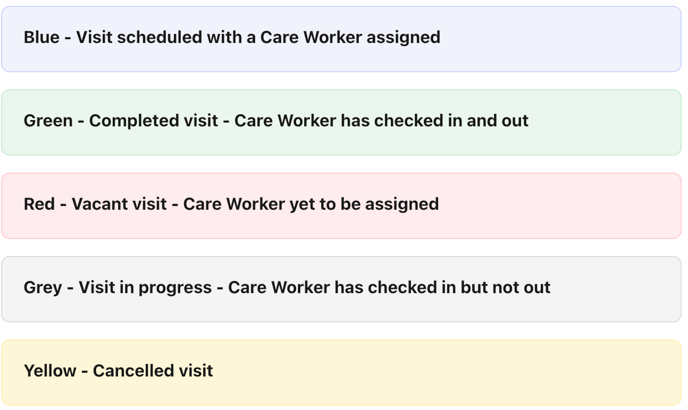Image resolution: width=688 pixels, height=410 pixels.
Task: Click the "Visit in progress" text
Action: [145, 288]
